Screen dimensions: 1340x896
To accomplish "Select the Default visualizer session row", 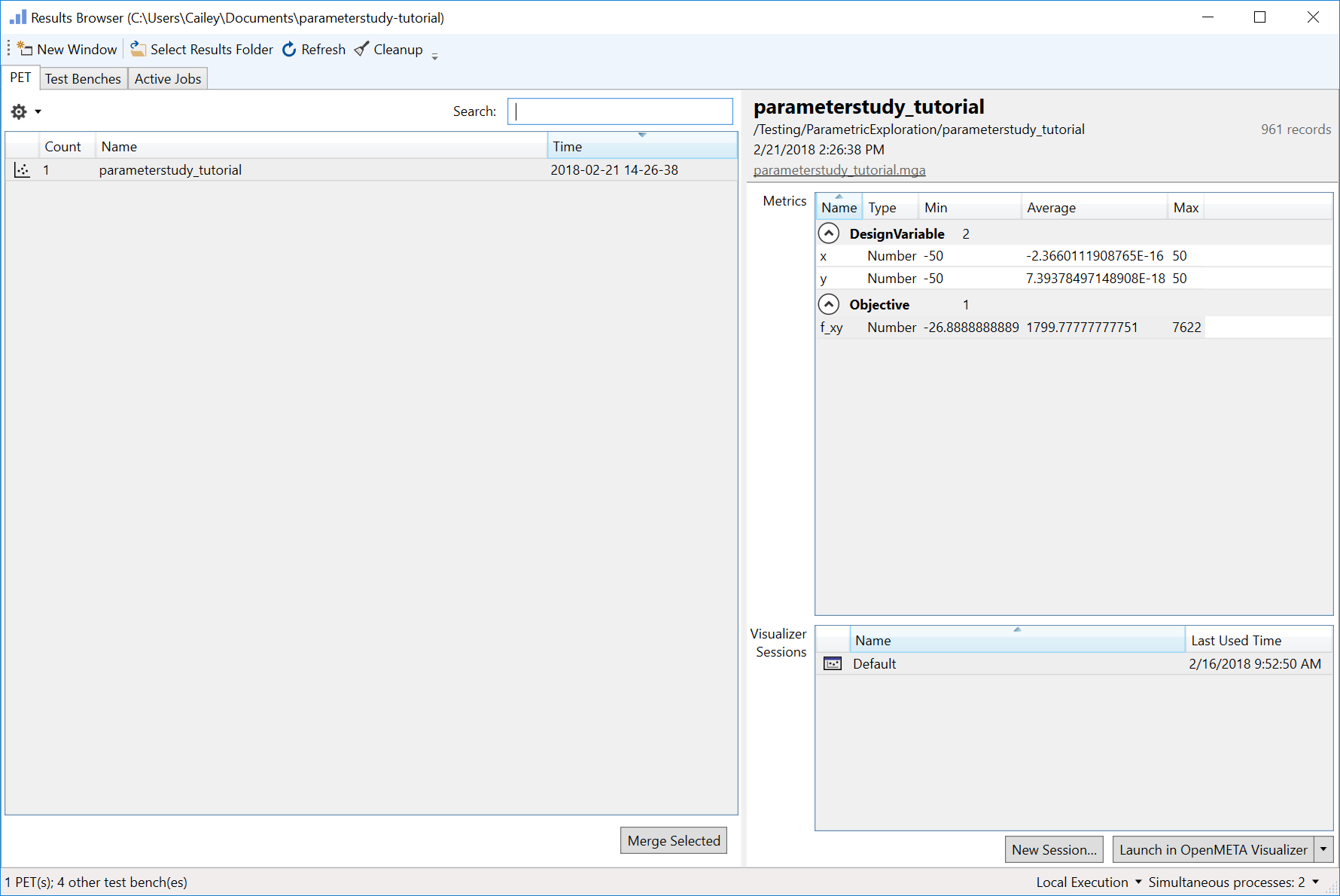I will coord(1074,663).
